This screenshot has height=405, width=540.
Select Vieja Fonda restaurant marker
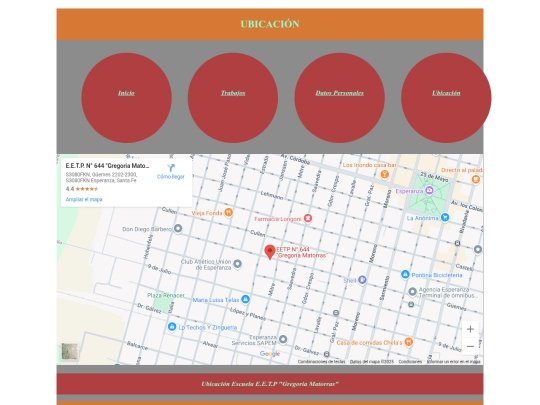pos(228,212)
